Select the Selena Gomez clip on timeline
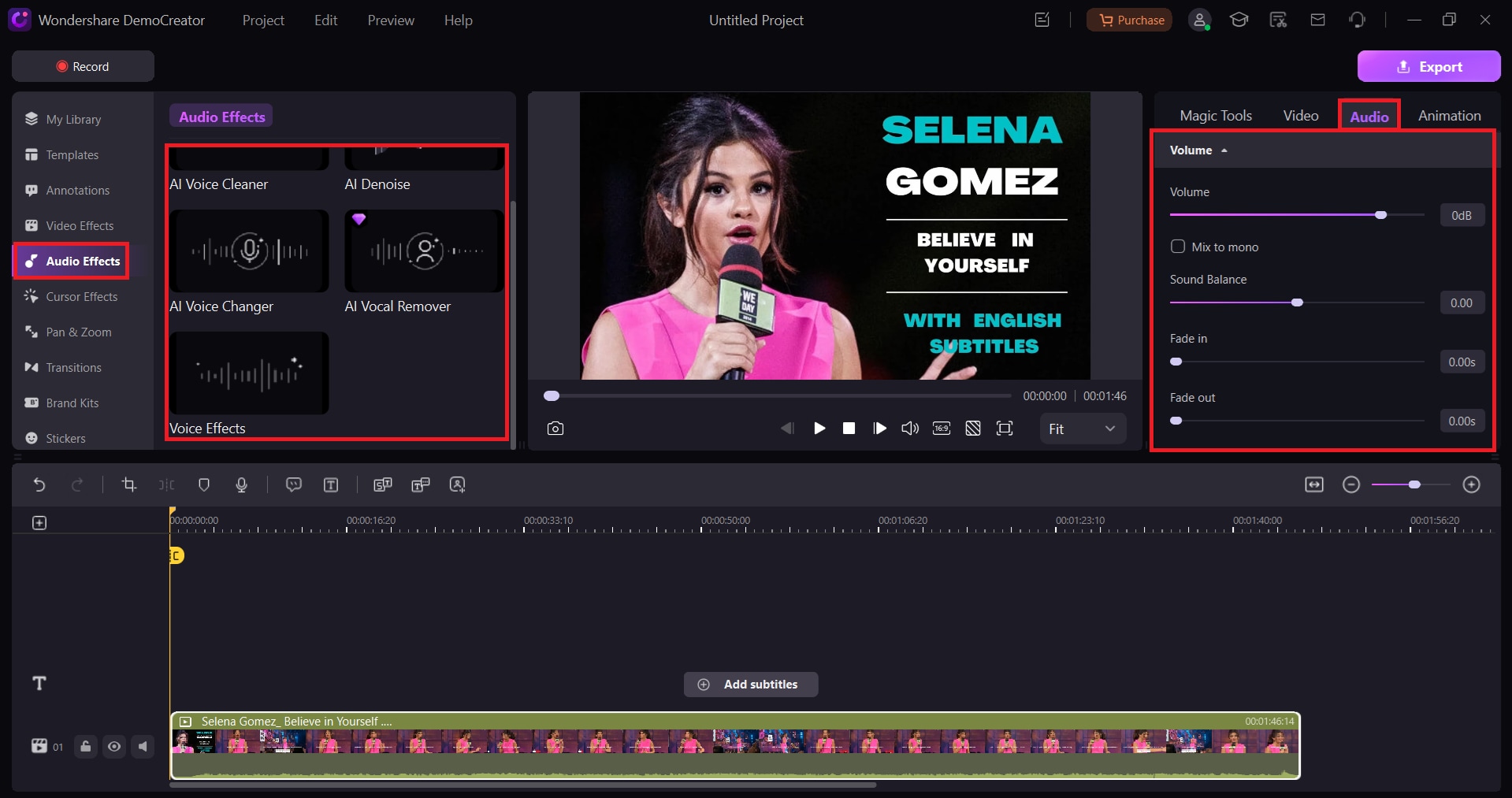This screenshot has height=798, width=1512. [735, 746]
